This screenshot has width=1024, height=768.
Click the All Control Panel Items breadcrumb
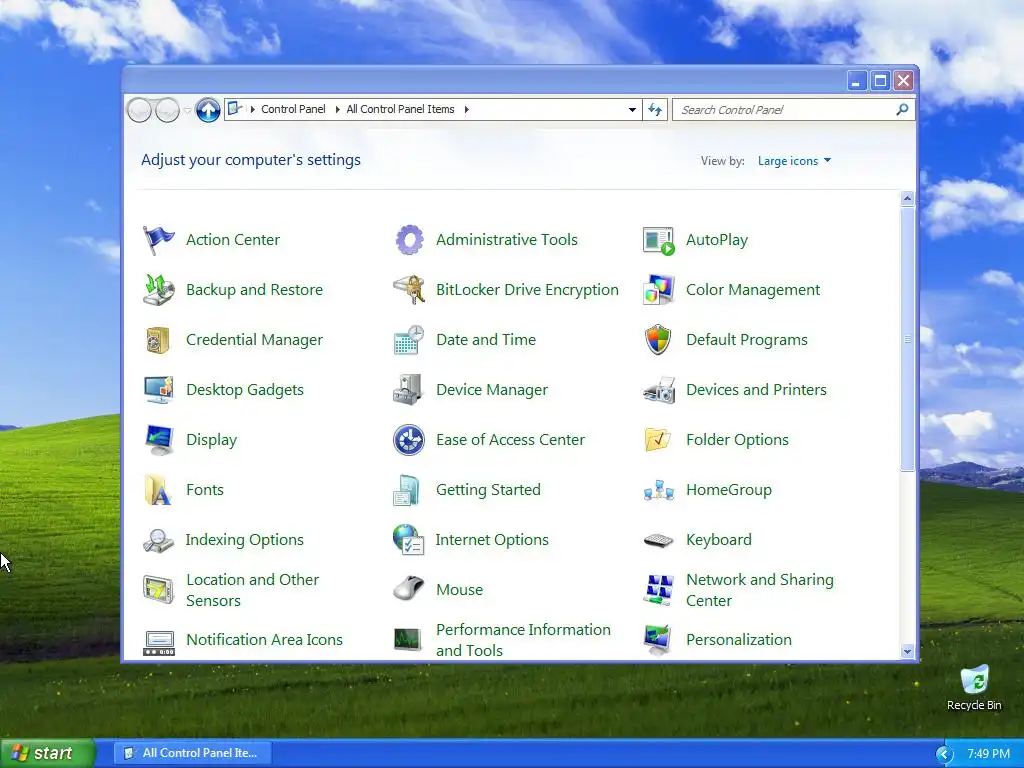[x=400, y=109]
